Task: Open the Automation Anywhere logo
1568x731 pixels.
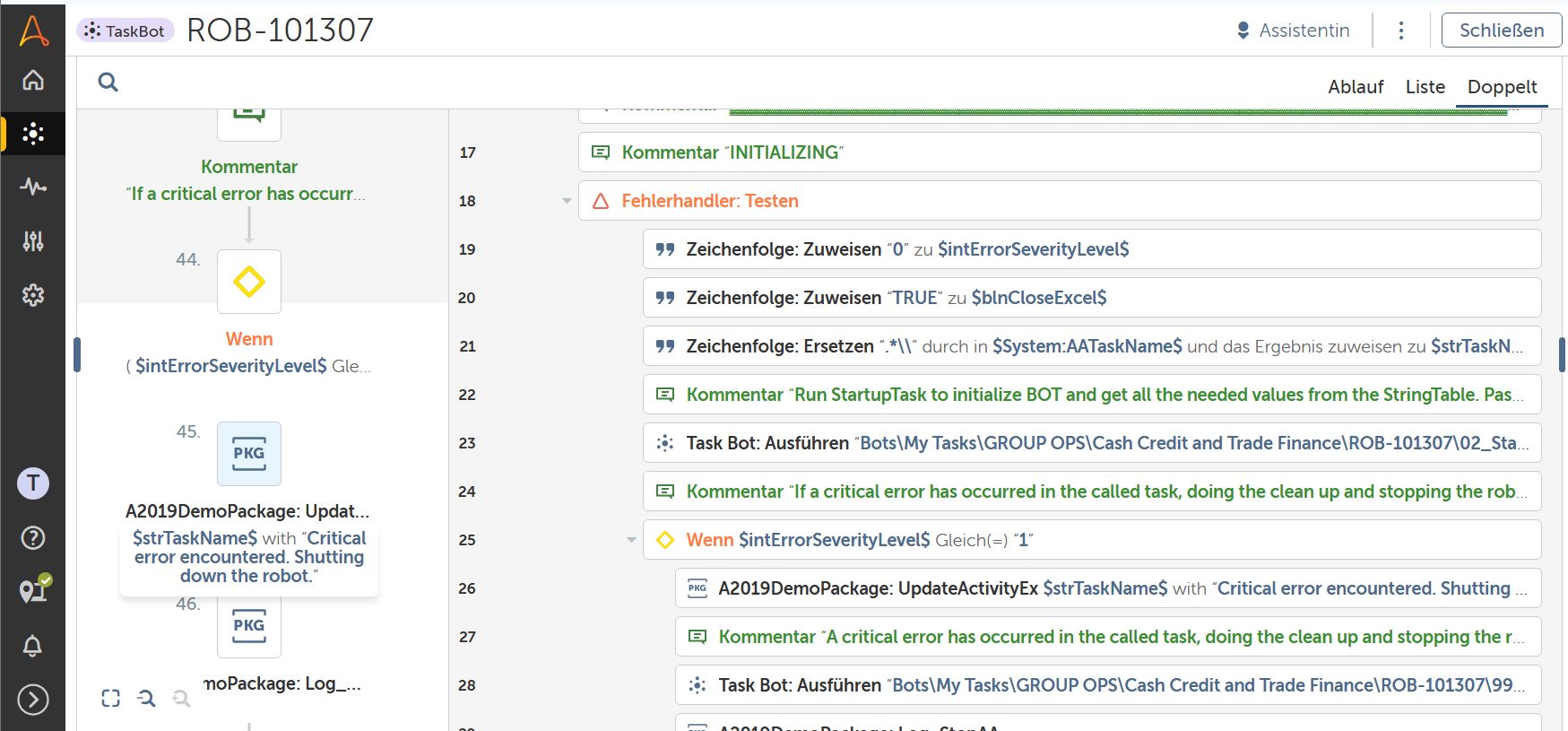Action: click(x=33, y=30)
